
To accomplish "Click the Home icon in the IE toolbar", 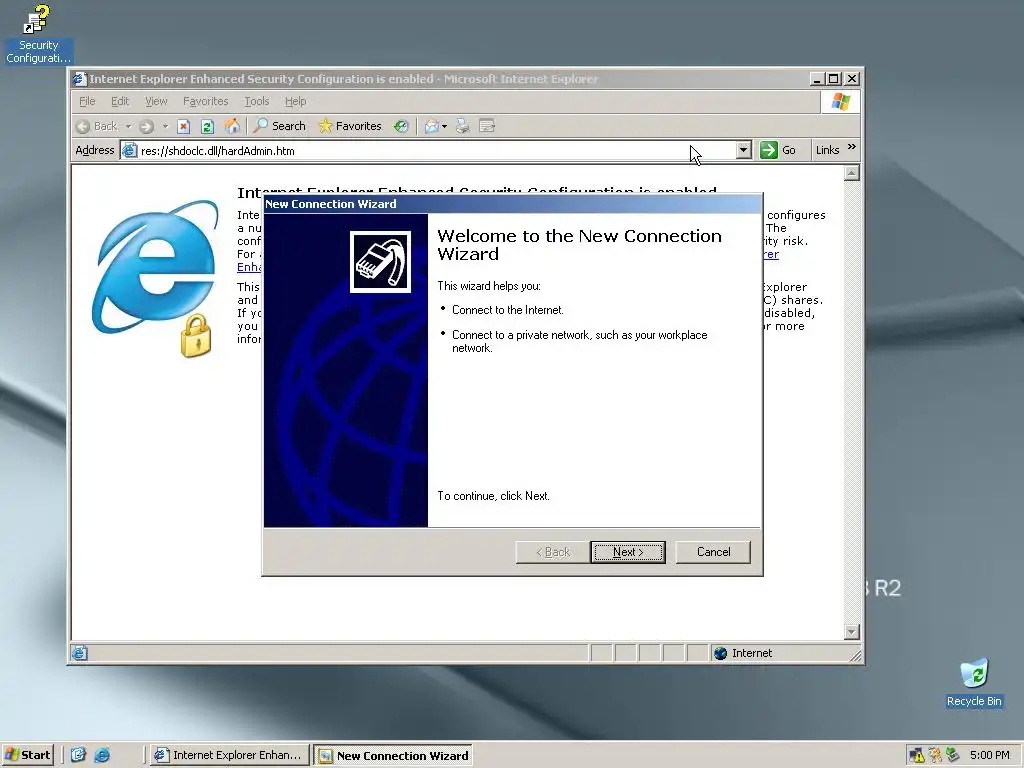I will 232,126.
